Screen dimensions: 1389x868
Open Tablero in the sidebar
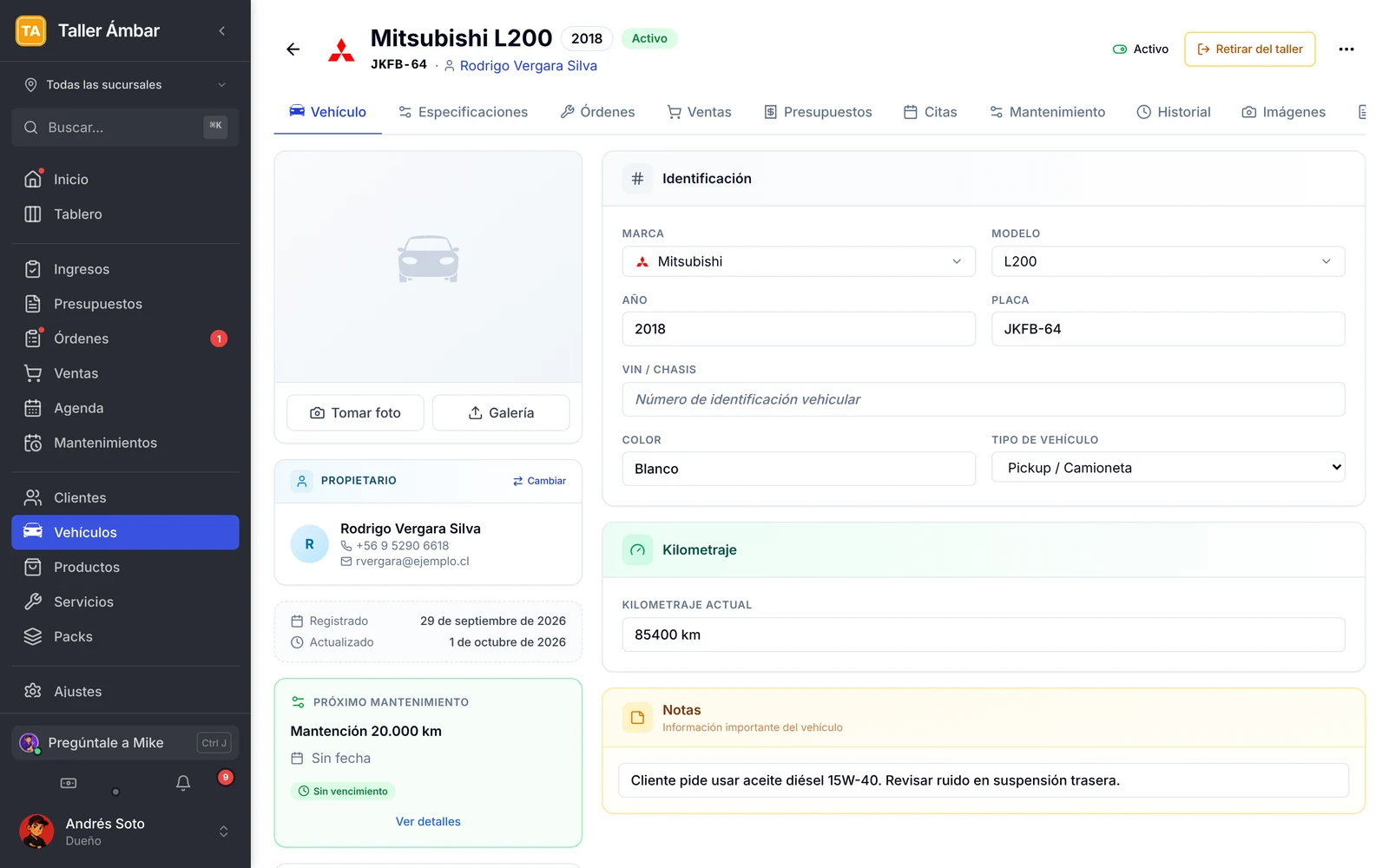(125, 214)
